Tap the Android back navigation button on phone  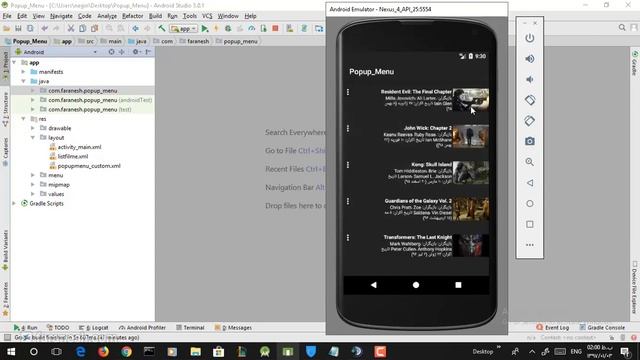pos(373,285)
